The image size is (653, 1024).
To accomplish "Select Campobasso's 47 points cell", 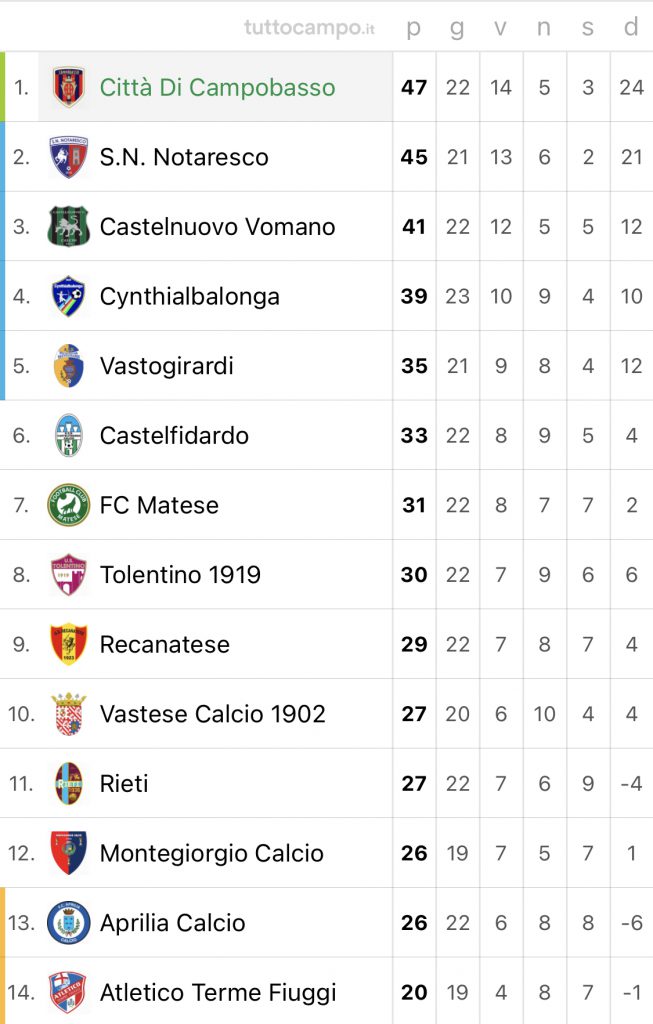I will (414, 87).
